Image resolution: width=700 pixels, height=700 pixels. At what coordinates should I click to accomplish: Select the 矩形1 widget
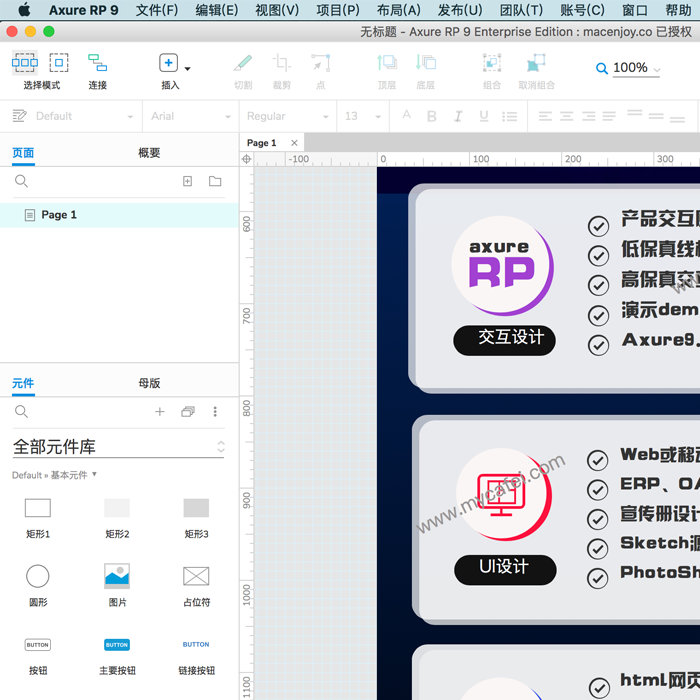pos(38,518)
